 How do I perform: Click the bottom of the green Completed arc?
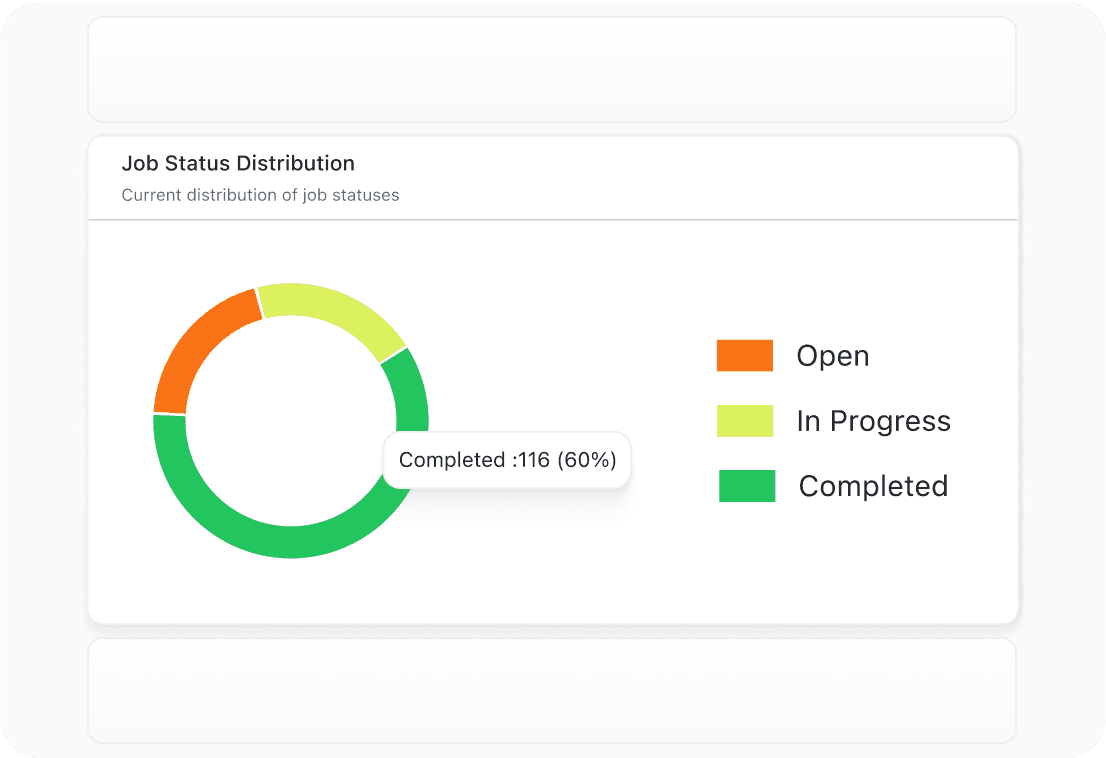290,541
